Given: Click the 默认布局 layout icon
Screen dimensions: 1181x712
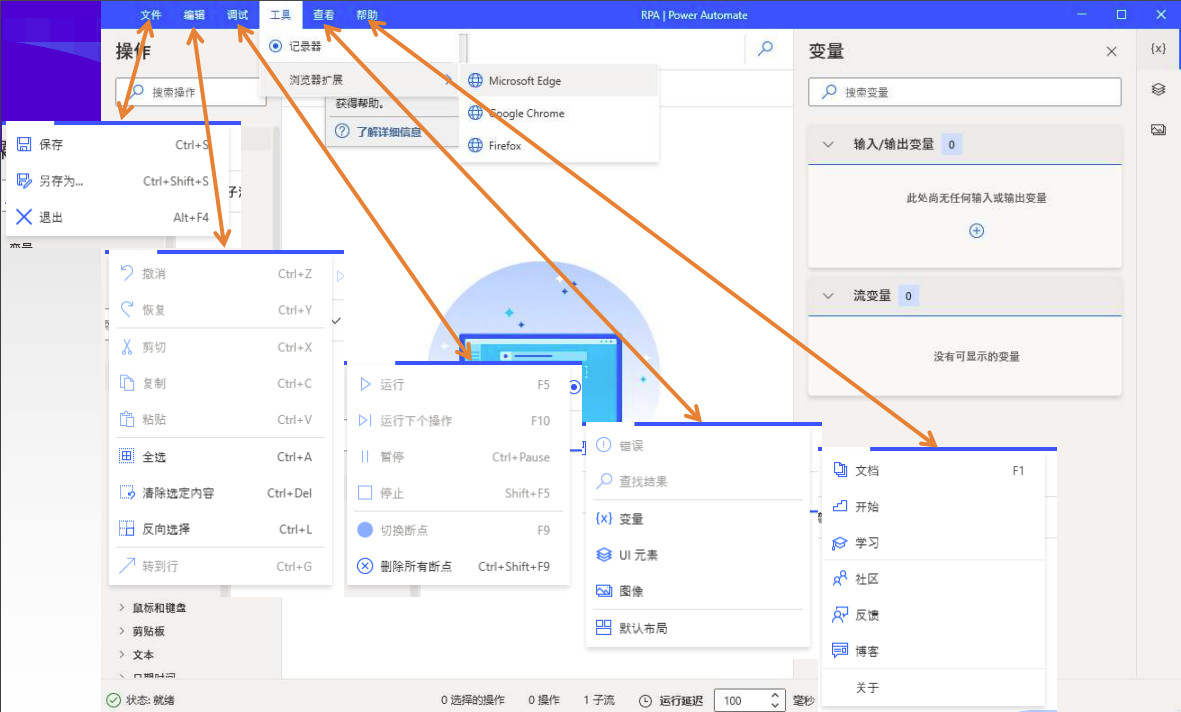Looking at the screenshot, I should click(603, 627).
